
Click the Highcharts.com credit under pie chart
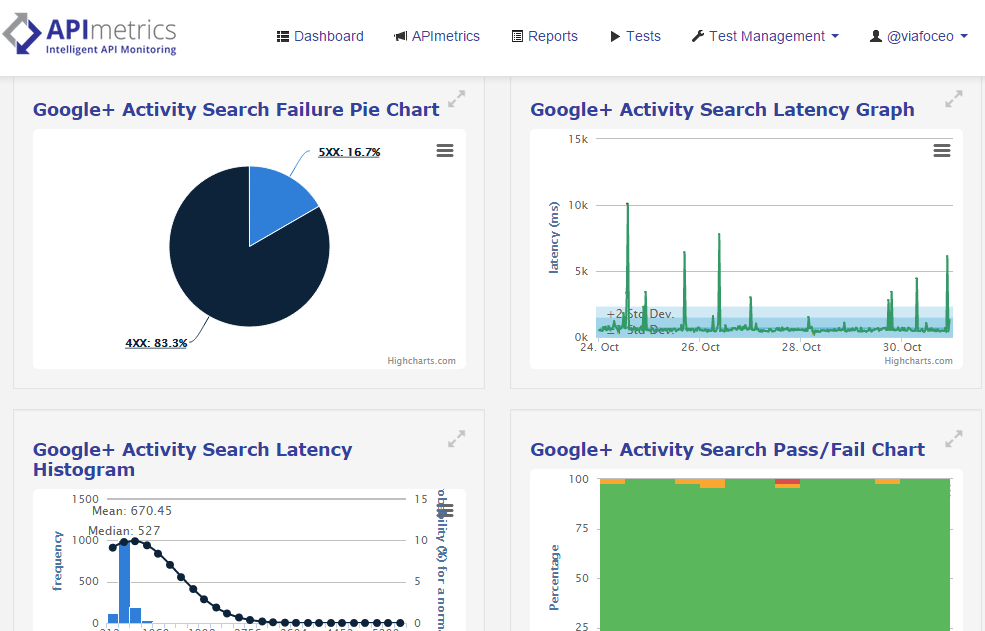[421, 361]
